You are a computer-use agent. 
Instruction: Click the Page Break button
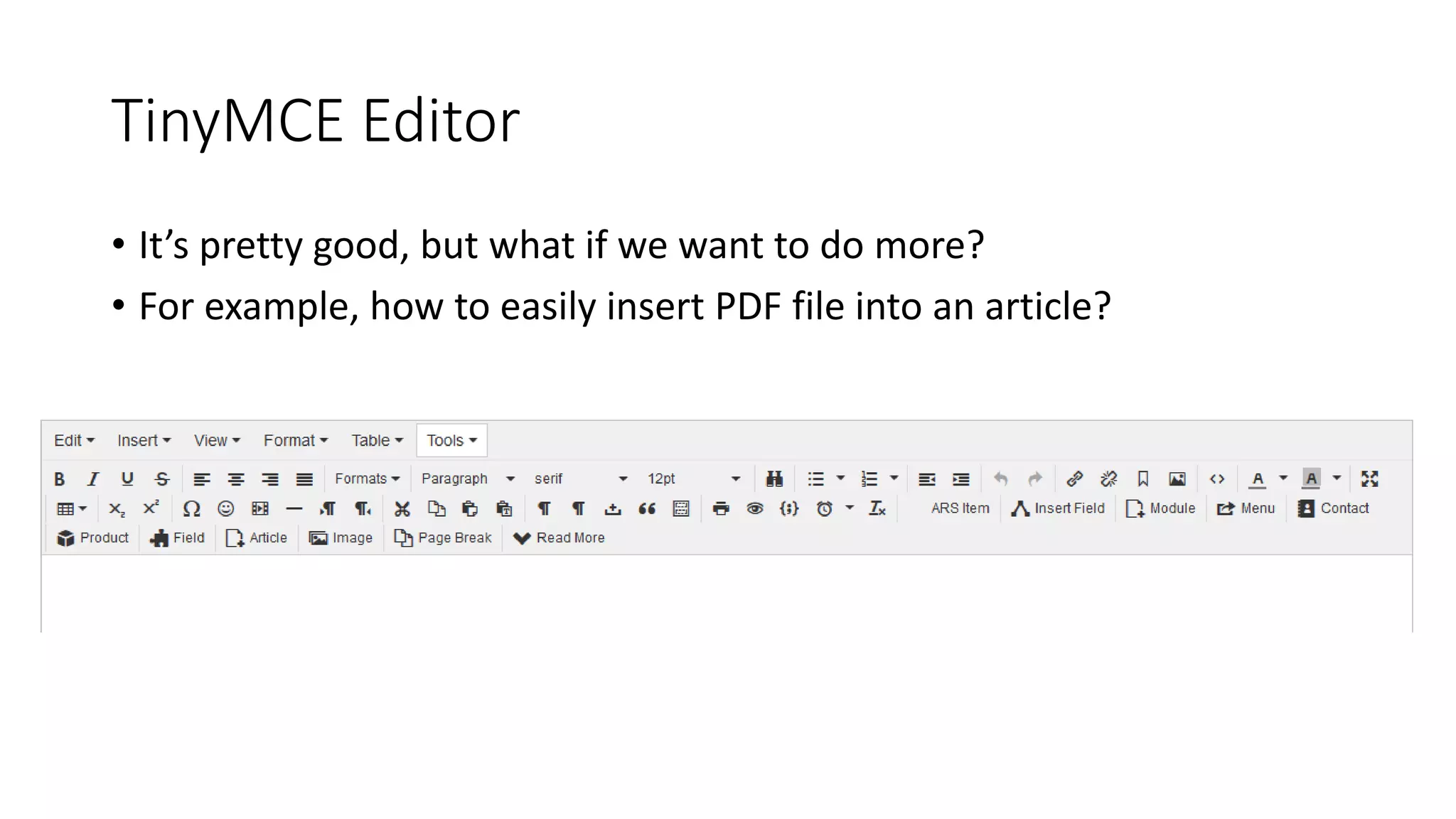[x=443, y=538]
